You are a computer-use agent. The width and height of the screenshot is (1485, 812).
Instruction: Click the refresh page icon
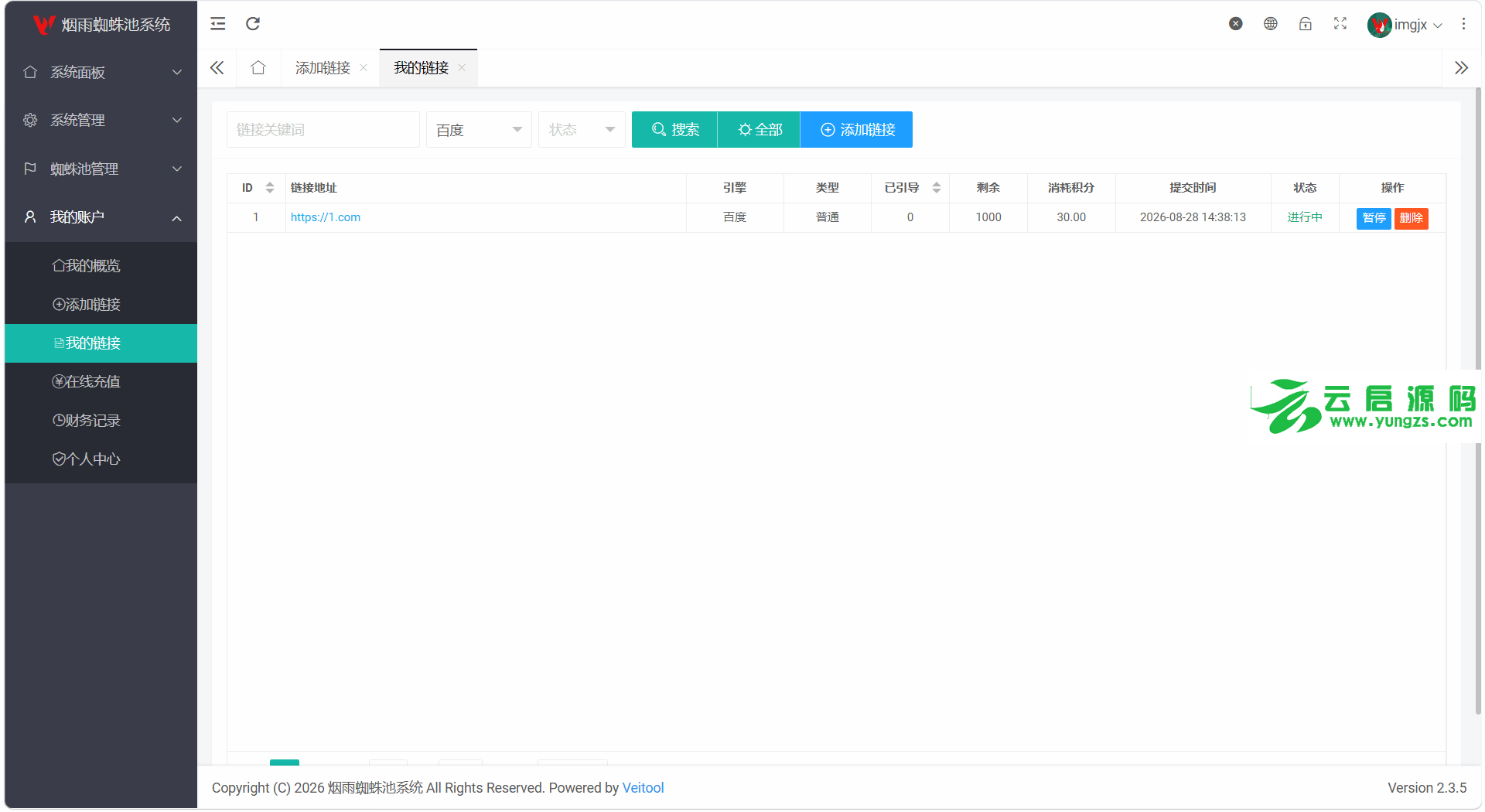[x=253, y=24]
